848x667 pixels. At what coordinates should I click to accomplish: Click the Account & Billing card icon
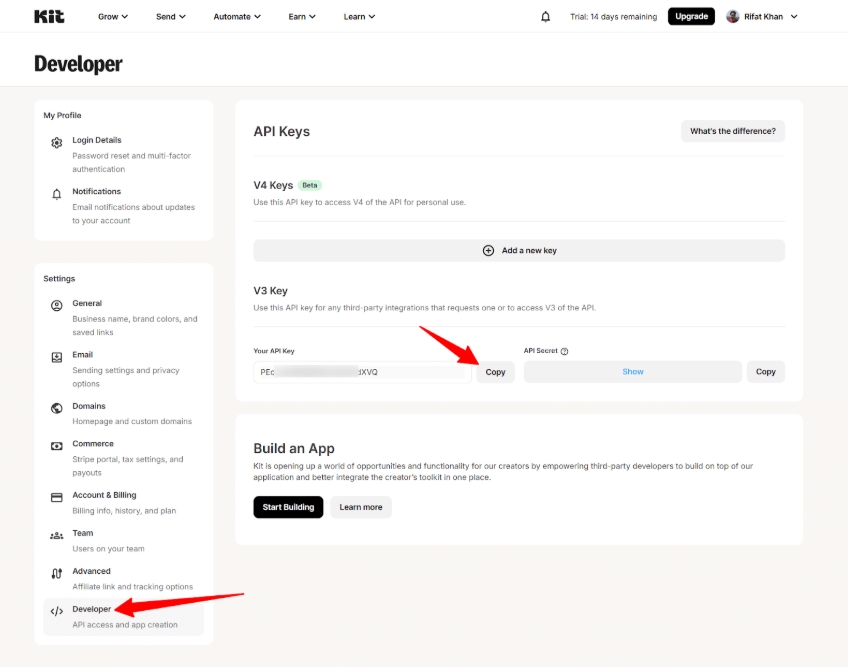click(x=57, y=498)
